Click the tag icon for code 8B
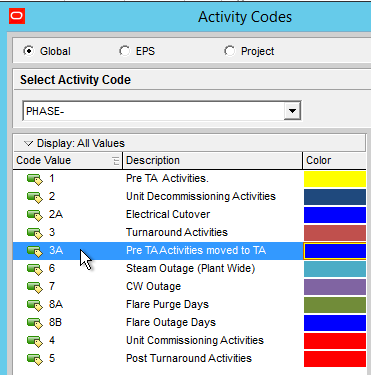Viewport: 371px width, 375px height. [x=35, y=323]
